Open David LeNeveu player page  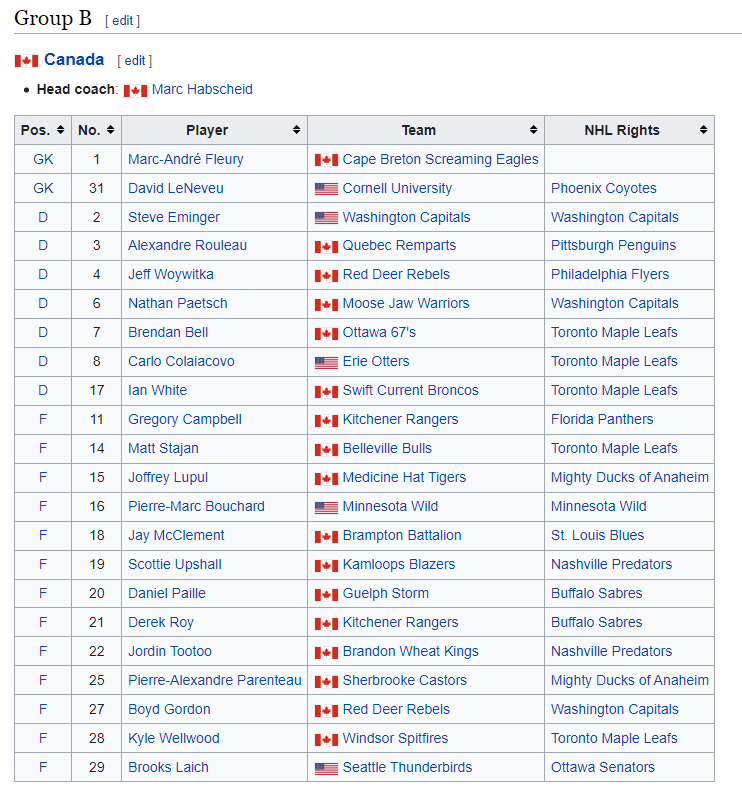[x=176, y=188]
